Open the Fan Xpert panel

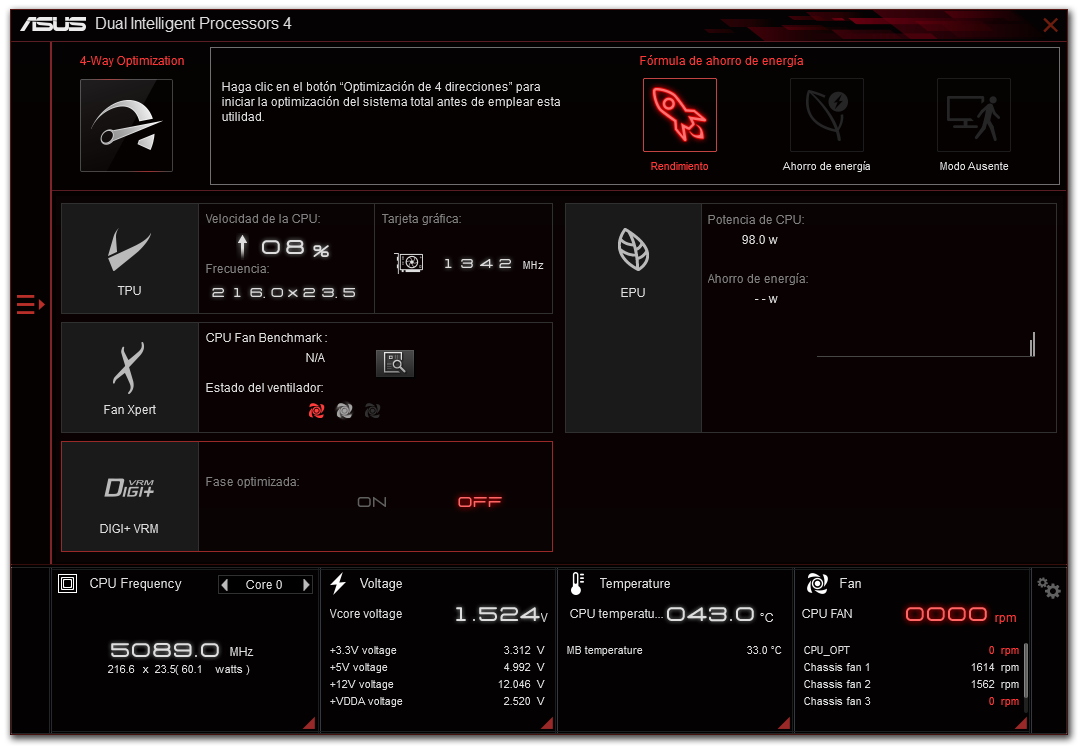(x=130, y=378)
